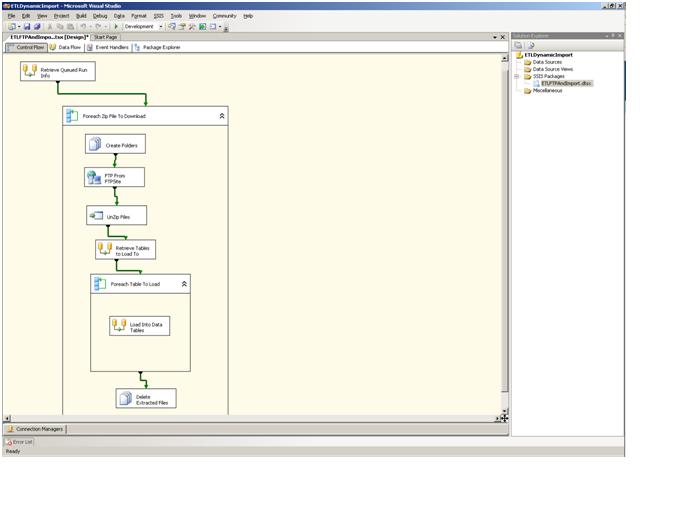Collapse the SSIS Packages tree node
This screenshot has height=525, width=700.
coord(517,76)
